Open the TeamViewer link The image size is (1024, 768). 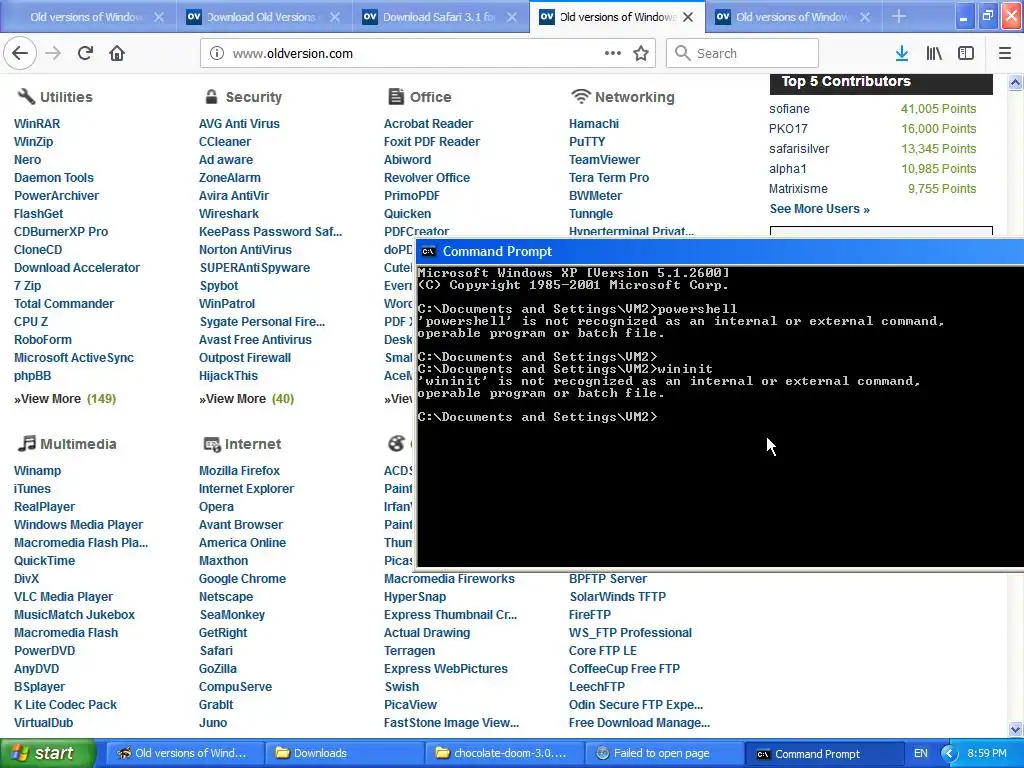click(x=604, y=159)
